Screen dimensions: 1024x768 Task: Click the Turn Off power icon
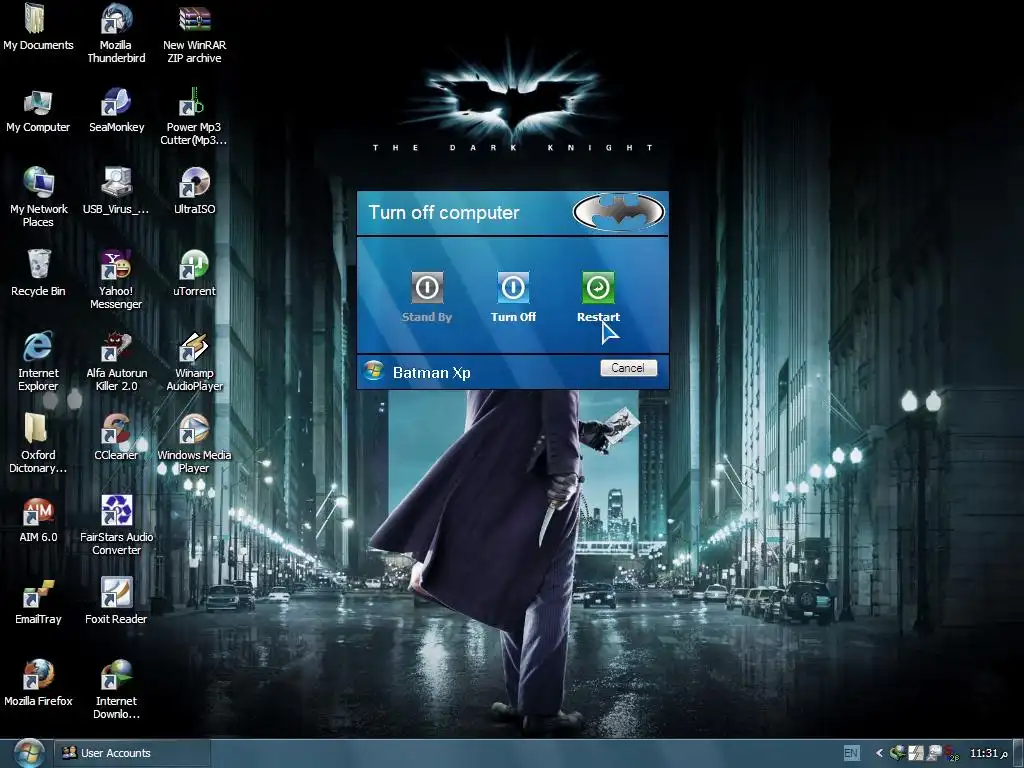pyautogui.click(x=513, y=288)
